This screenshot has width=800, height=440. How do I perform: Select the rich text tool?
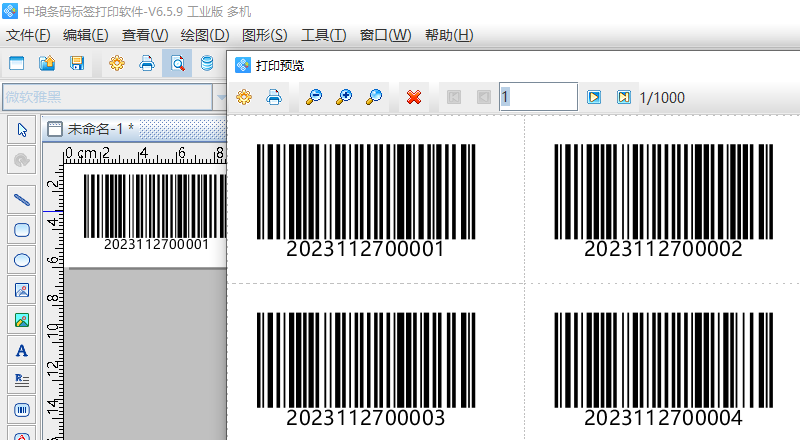click(x=21, y=380)
